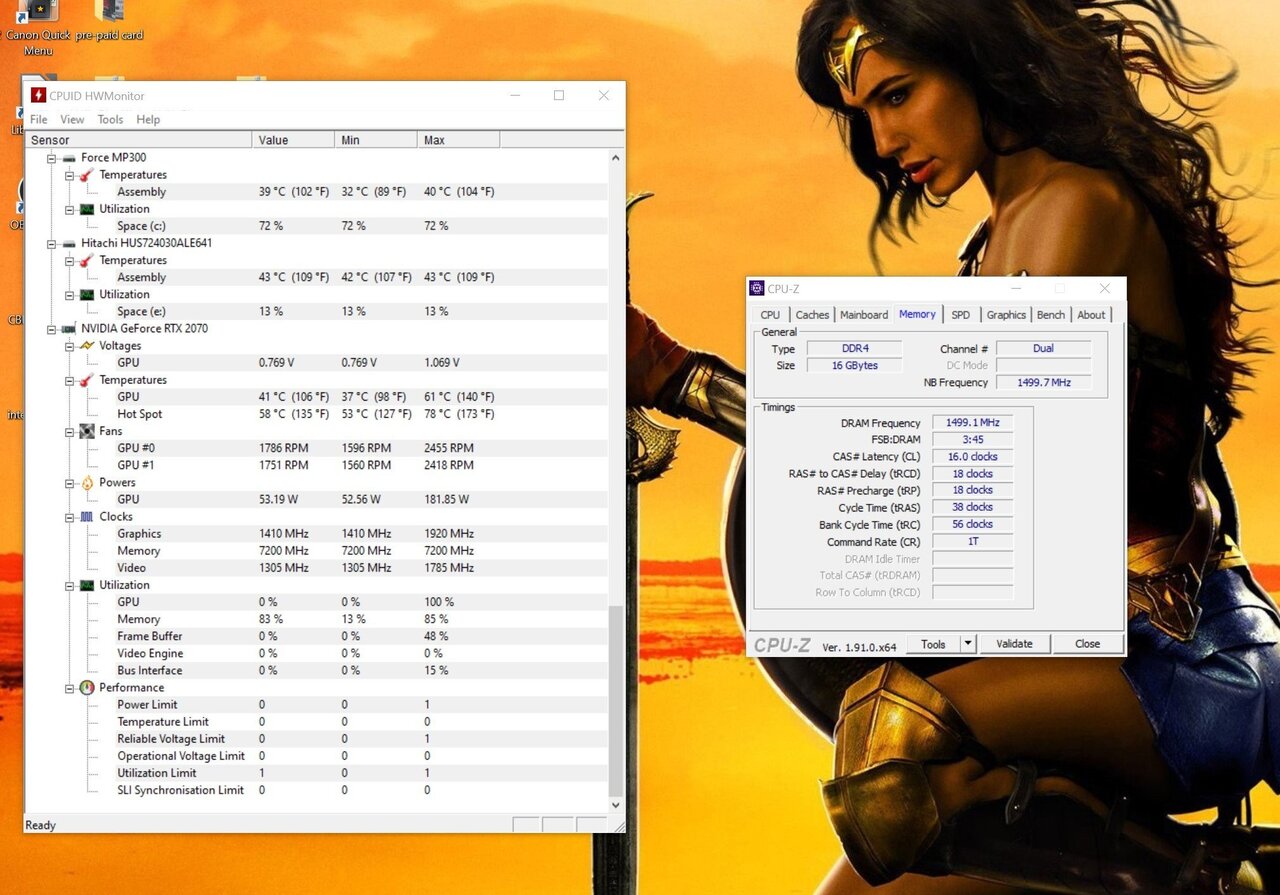Collapse the Force MP300 Temperatures branch
1280x895 pixels.
[68, 174]
